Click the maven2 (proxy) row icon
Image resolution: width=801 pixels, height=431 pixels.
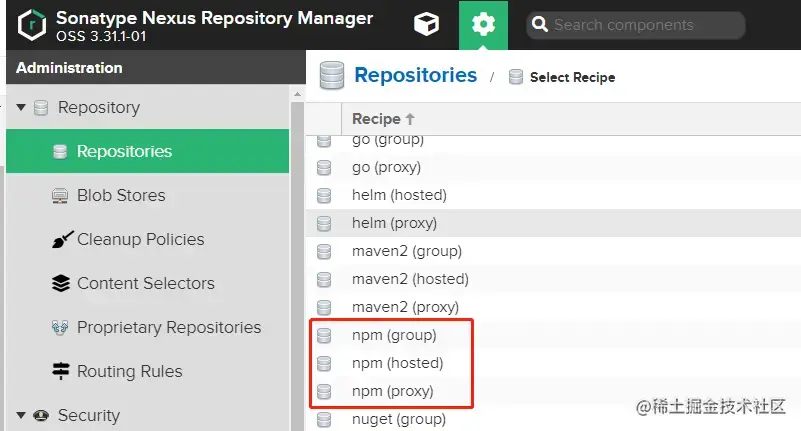click(324, 308)
